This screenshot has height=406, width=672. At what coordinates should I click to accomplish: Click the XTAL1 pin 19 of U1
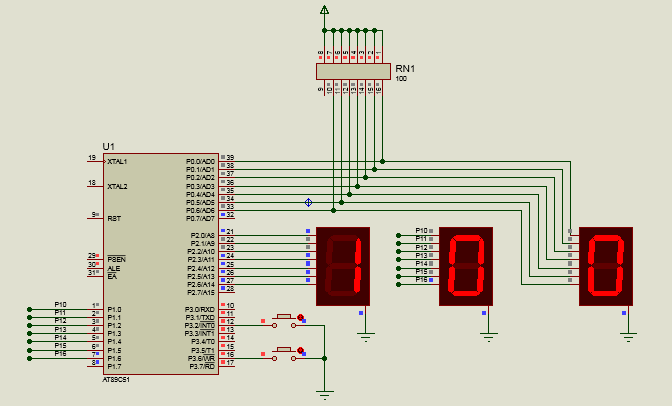click(x=93, y=160)
